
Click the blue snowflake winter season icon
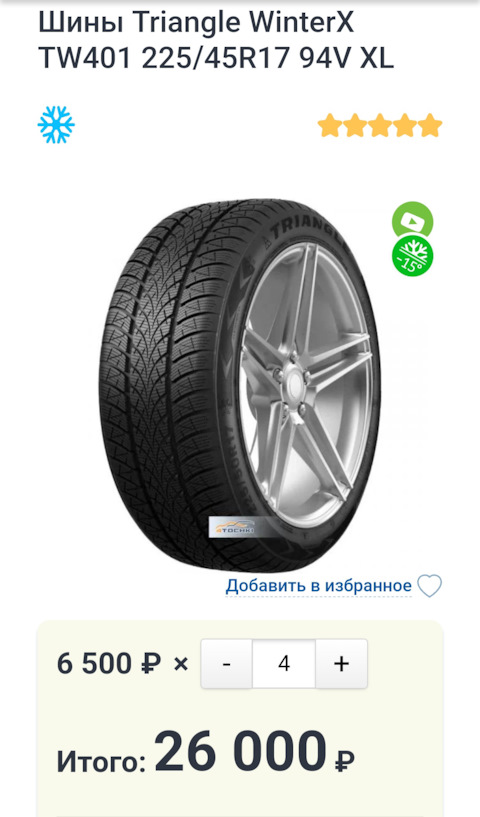point(56,125)
